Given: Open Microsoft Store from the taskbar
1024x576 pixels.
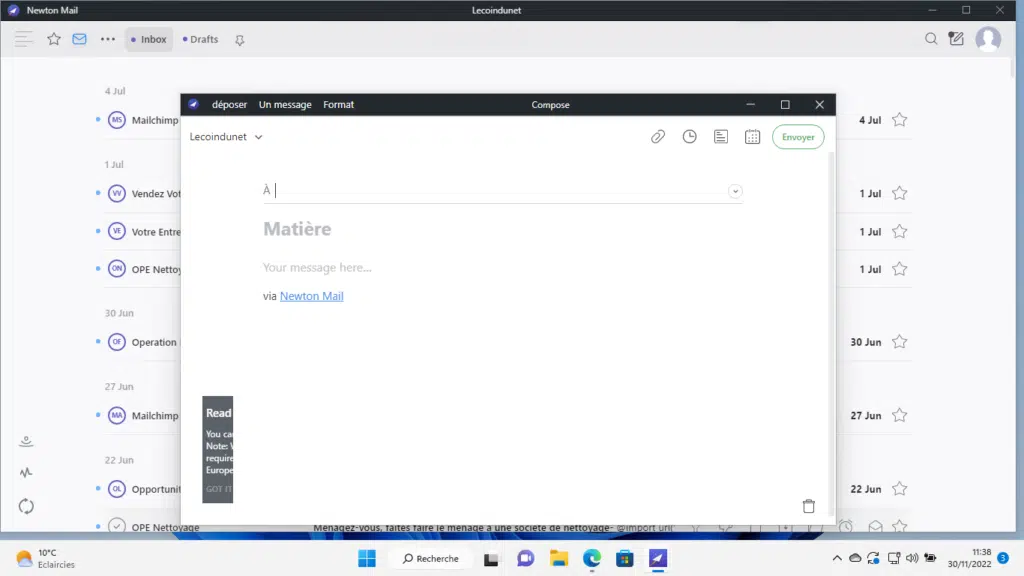Looking at the screenshot, I should click(x=624, y=558).
